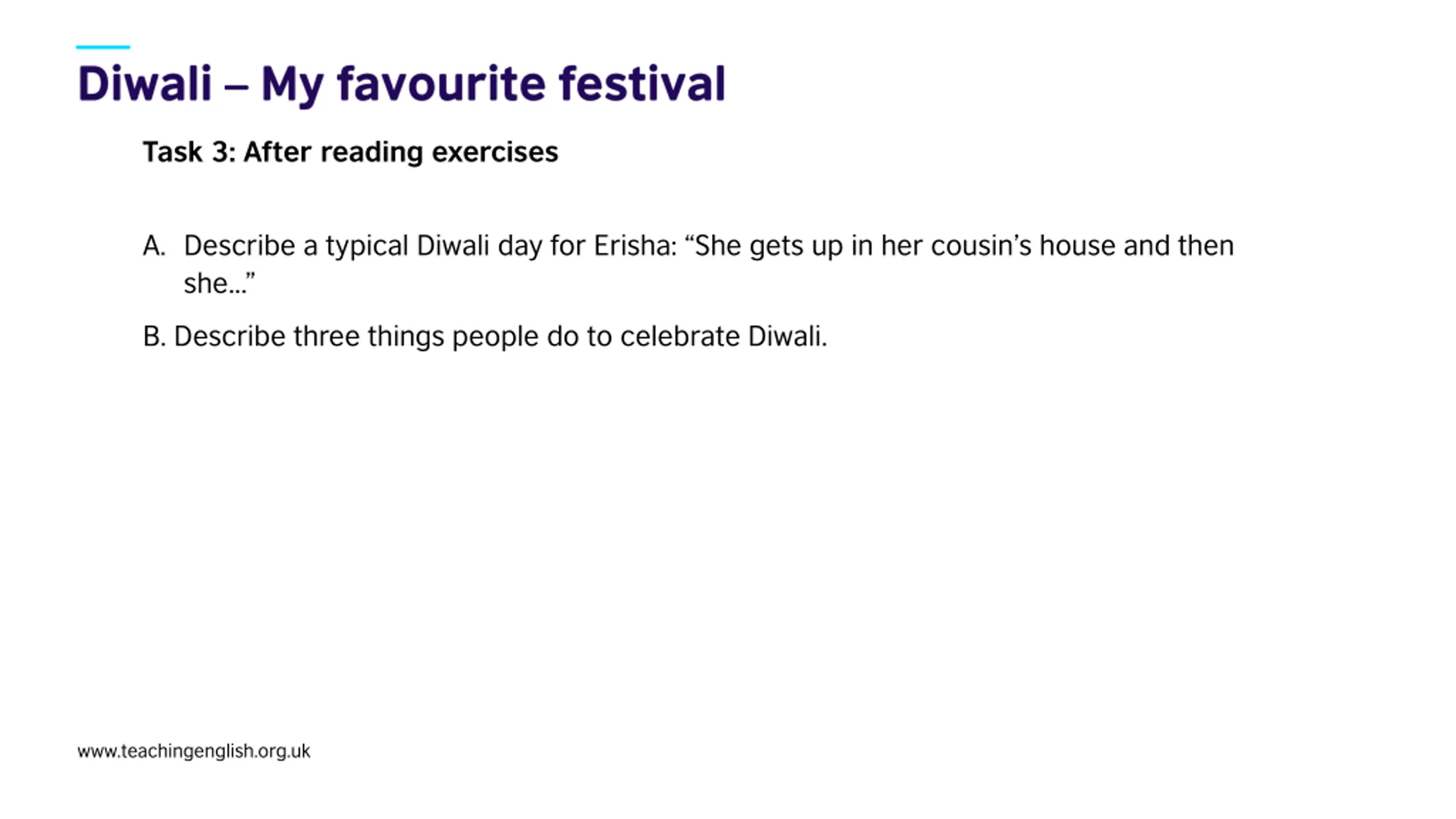Click the word "My" in the title

tap(293, 85)
